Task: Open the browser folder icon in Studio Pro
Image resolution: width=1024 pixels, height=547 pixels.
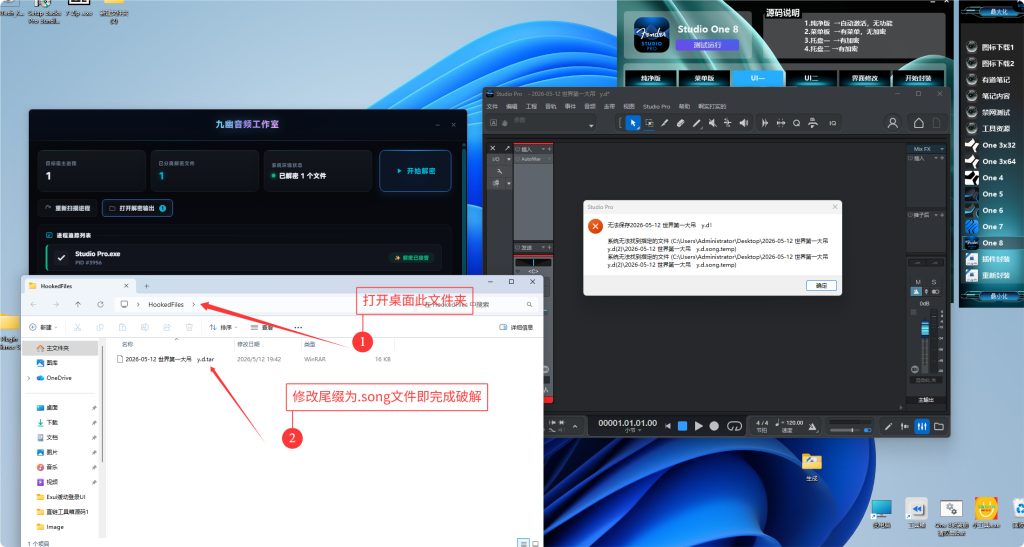Action: click(938, 426)
